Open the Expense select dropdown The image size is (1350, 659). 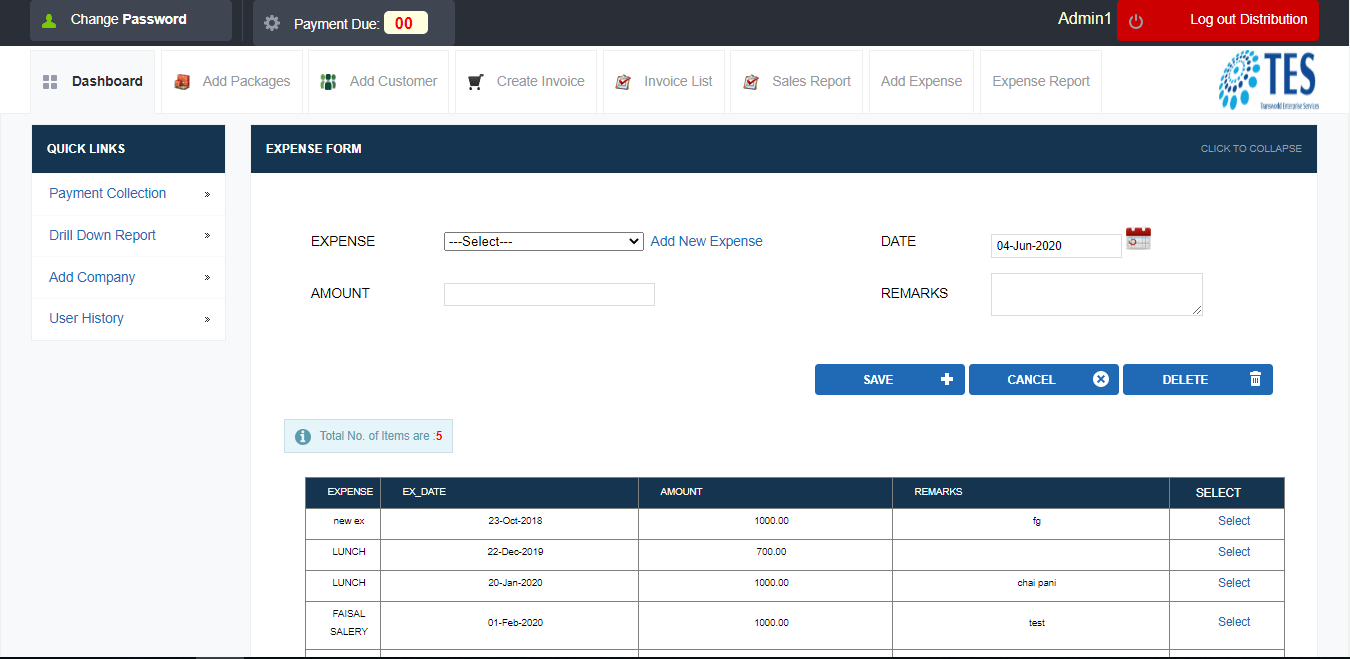point(544,241)
